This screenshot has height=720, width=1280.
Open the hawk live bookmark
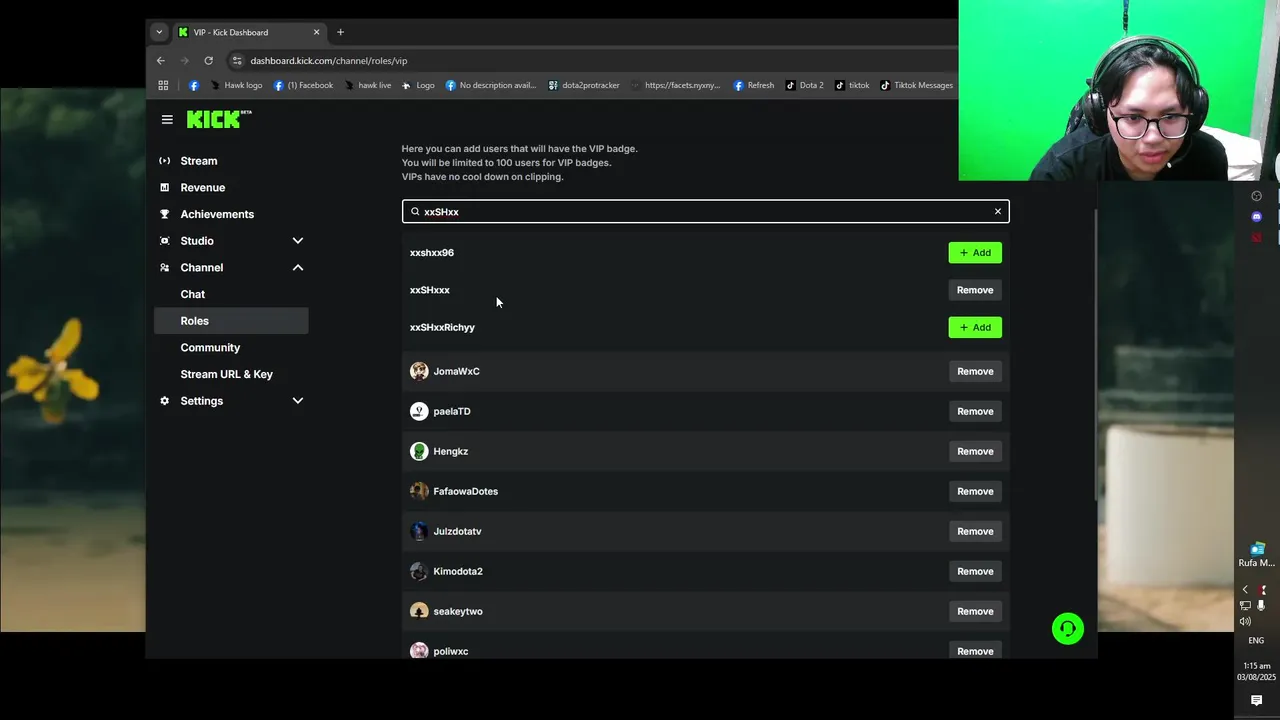[368, 85]
